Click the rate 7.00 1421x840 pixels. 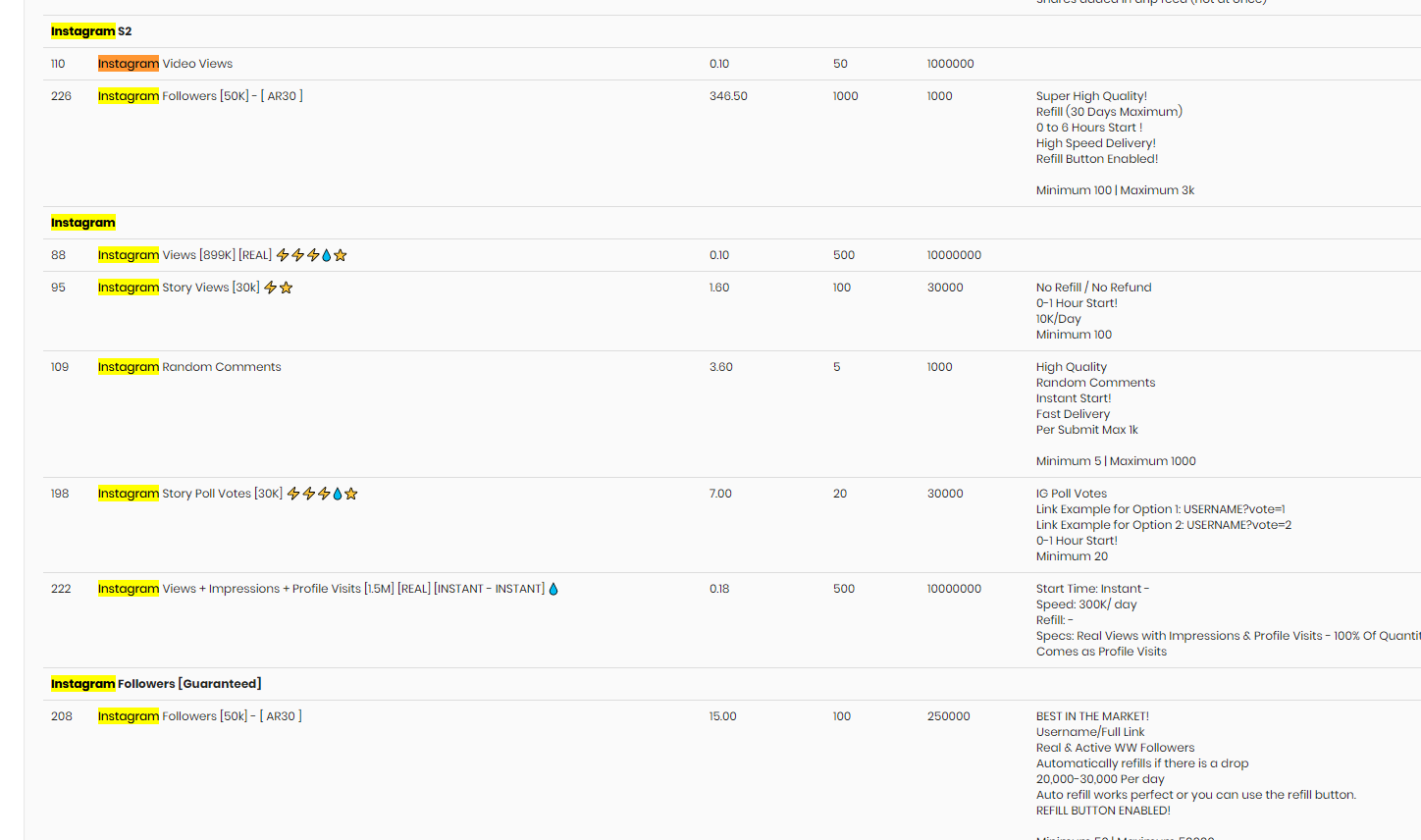point(720,494)
